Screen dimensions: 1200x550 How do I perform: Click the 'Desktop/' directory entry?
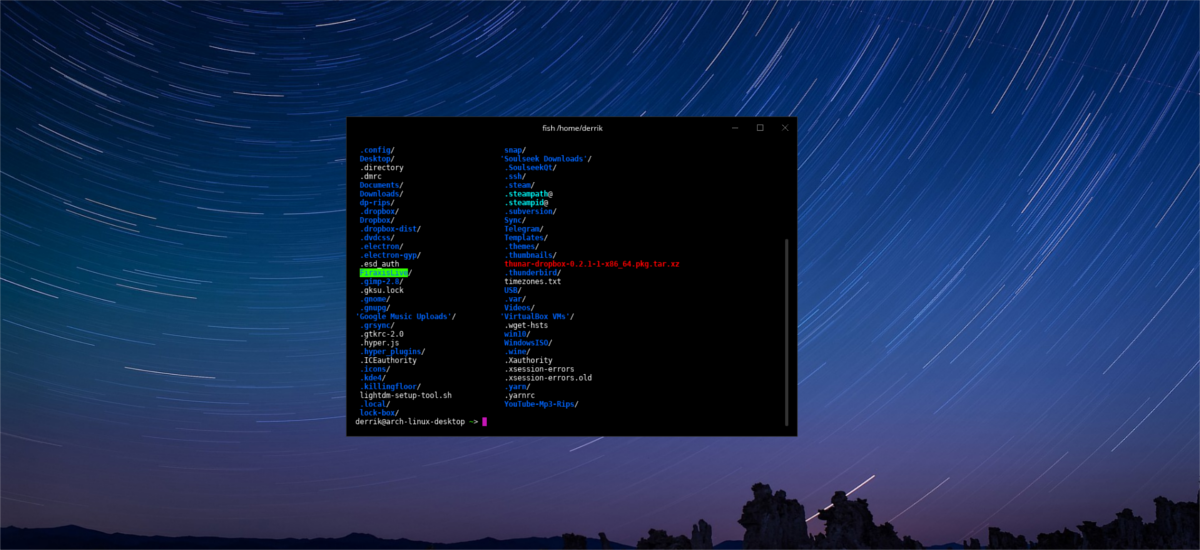click(x=377, y=159)
